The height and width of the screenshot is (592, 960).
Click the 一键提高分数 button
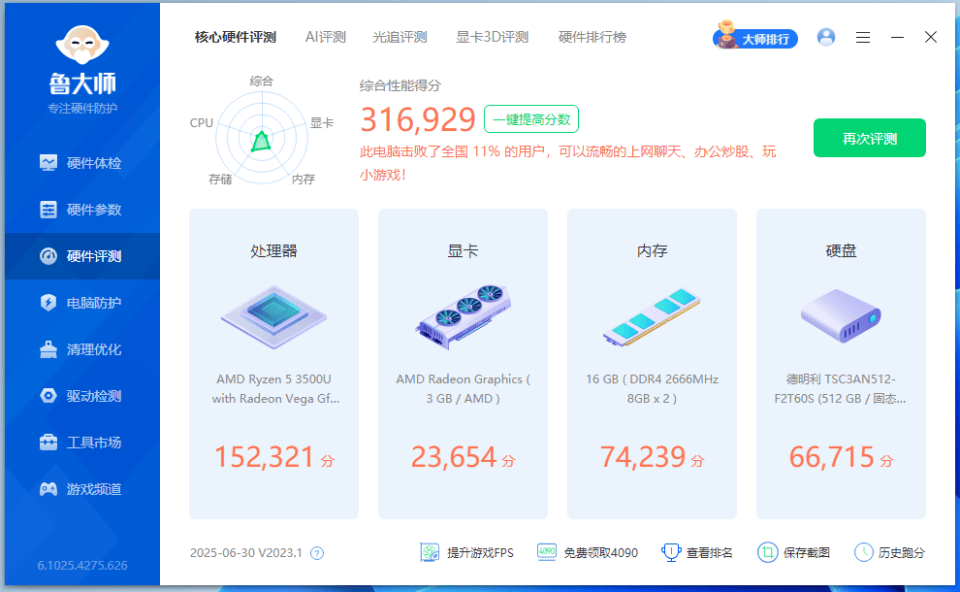tap(531, 119)
